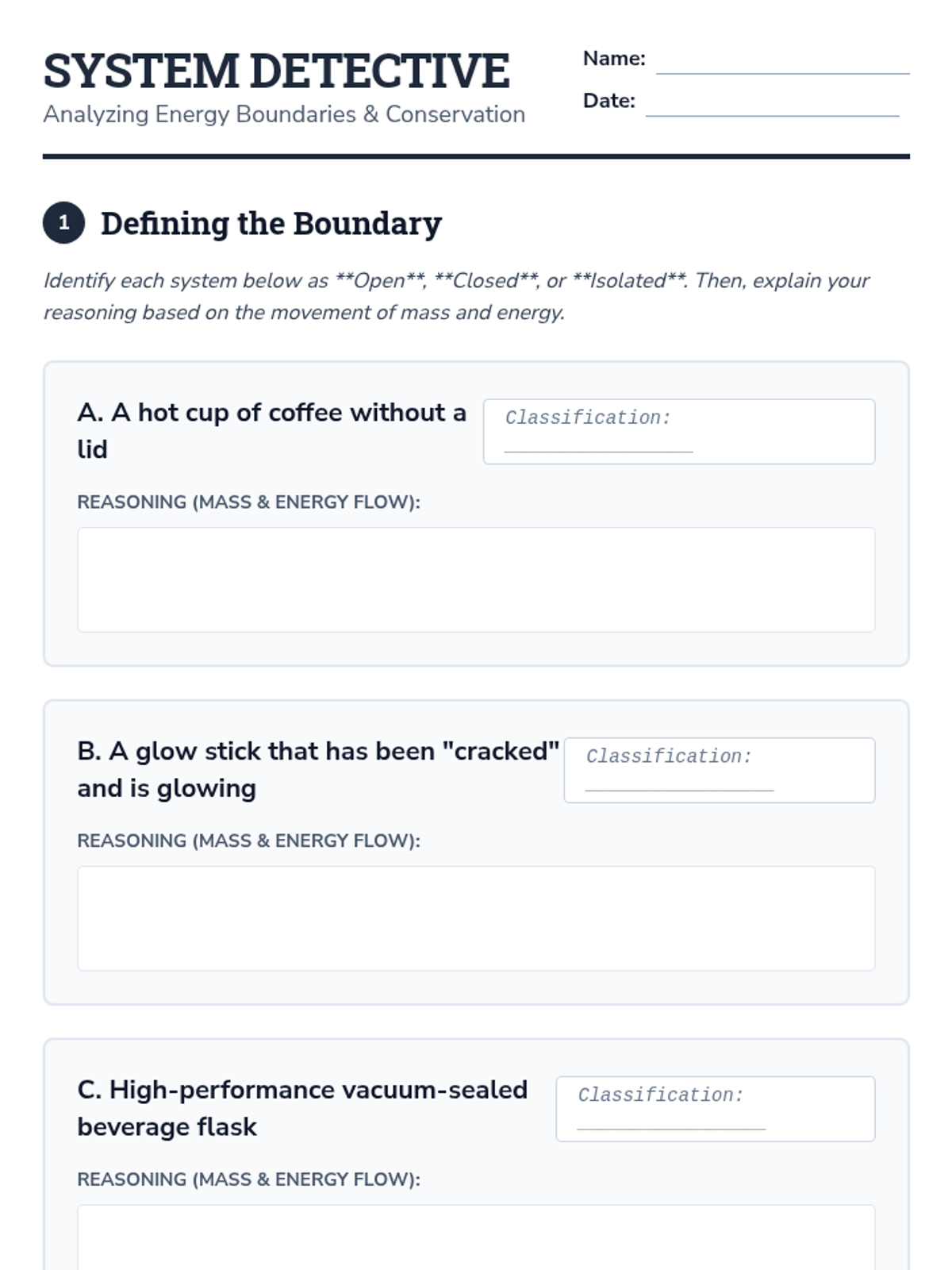Click the Reasoning label under question C

tap(248, 1180)
